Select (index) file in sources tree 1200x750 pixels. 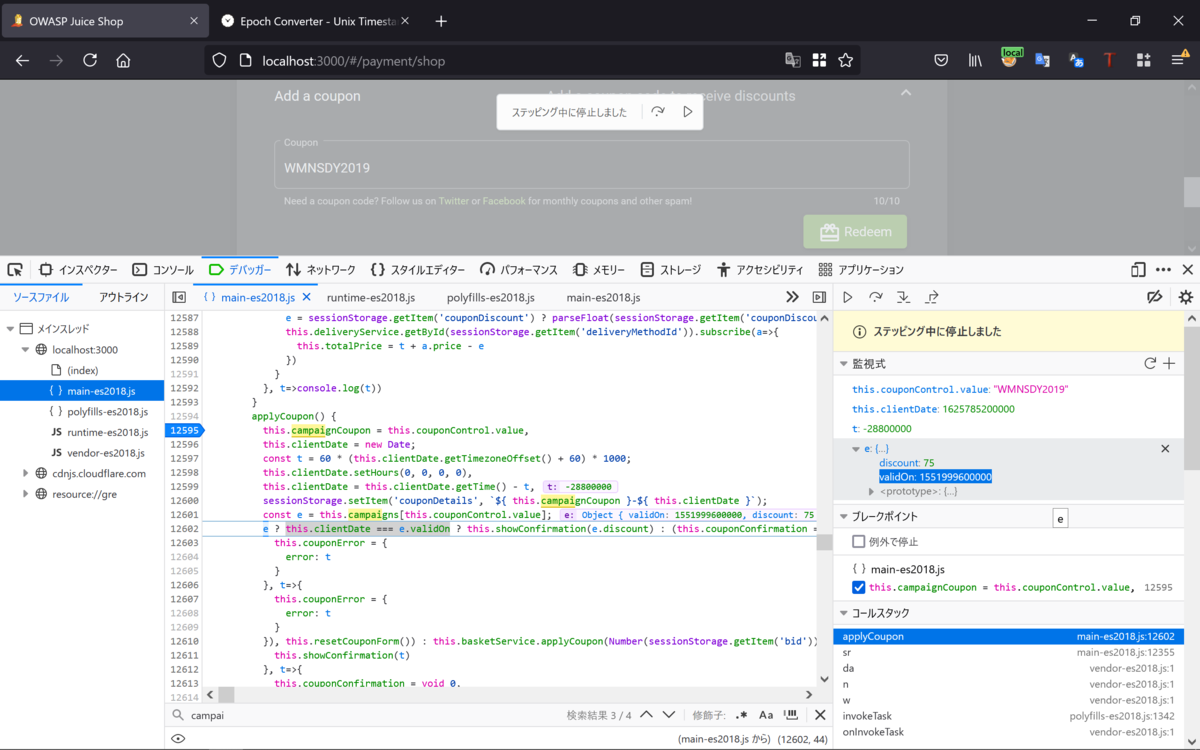point(82,370)
